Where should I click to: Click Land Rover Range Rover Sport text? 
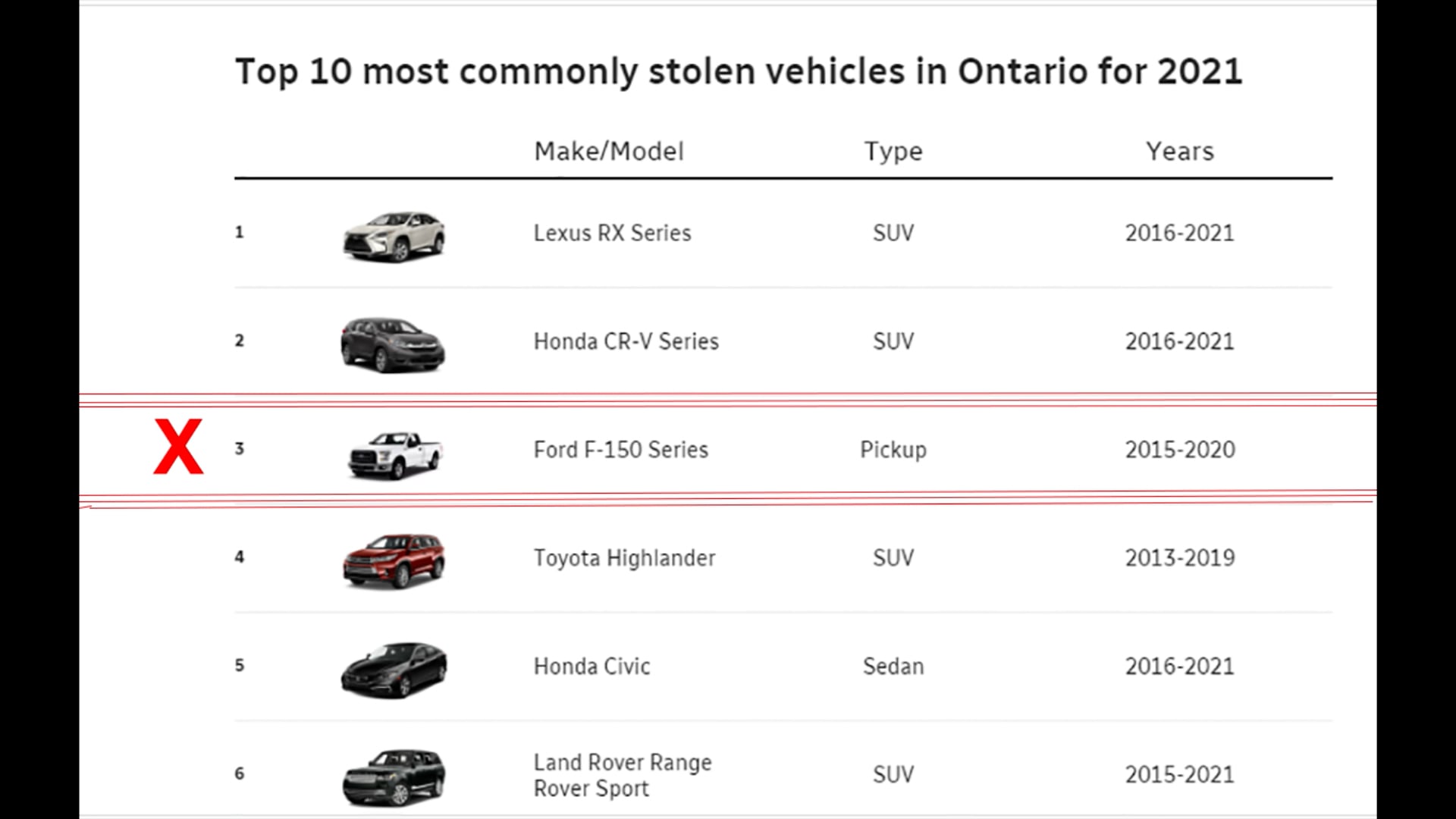click(x=623, y=775)
